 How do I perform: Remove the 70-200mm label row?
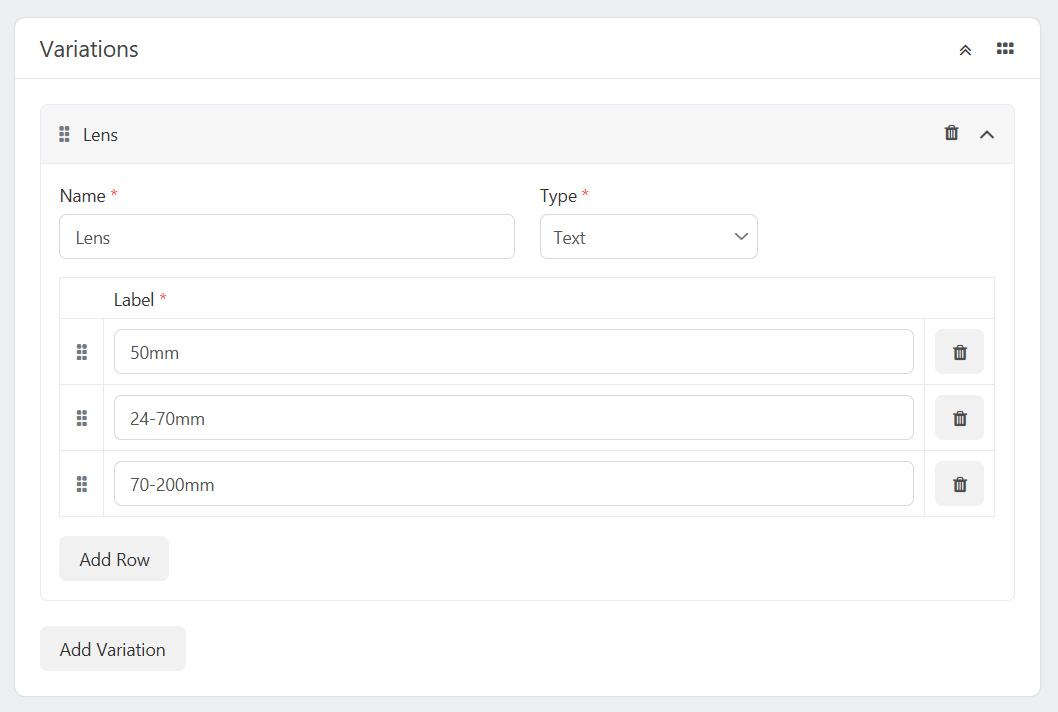(x=959, y=484)
